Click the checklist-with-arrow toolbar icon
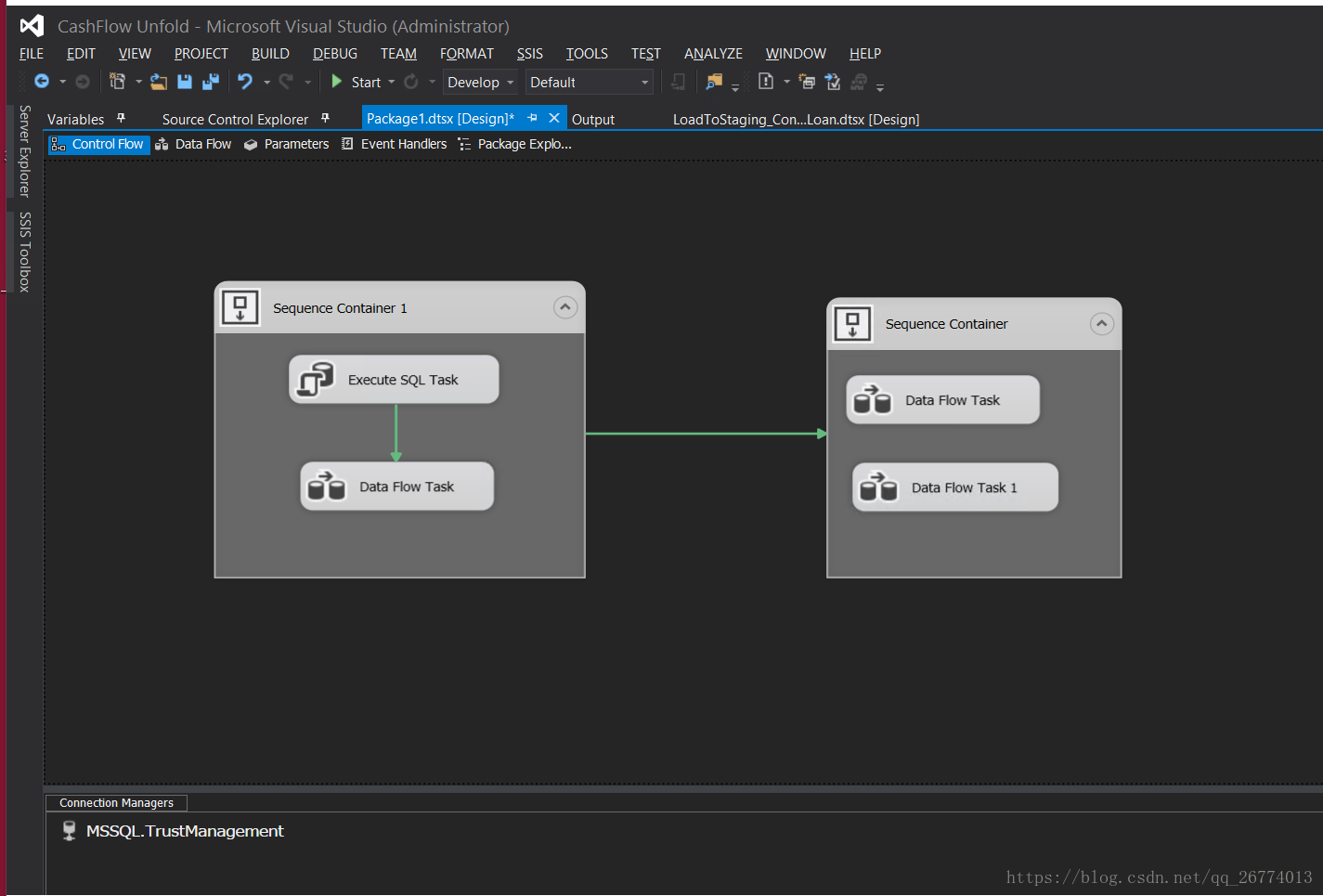The width and height of the screenshot is (1323, 896). pyautogui.click(x=833, y=82)
